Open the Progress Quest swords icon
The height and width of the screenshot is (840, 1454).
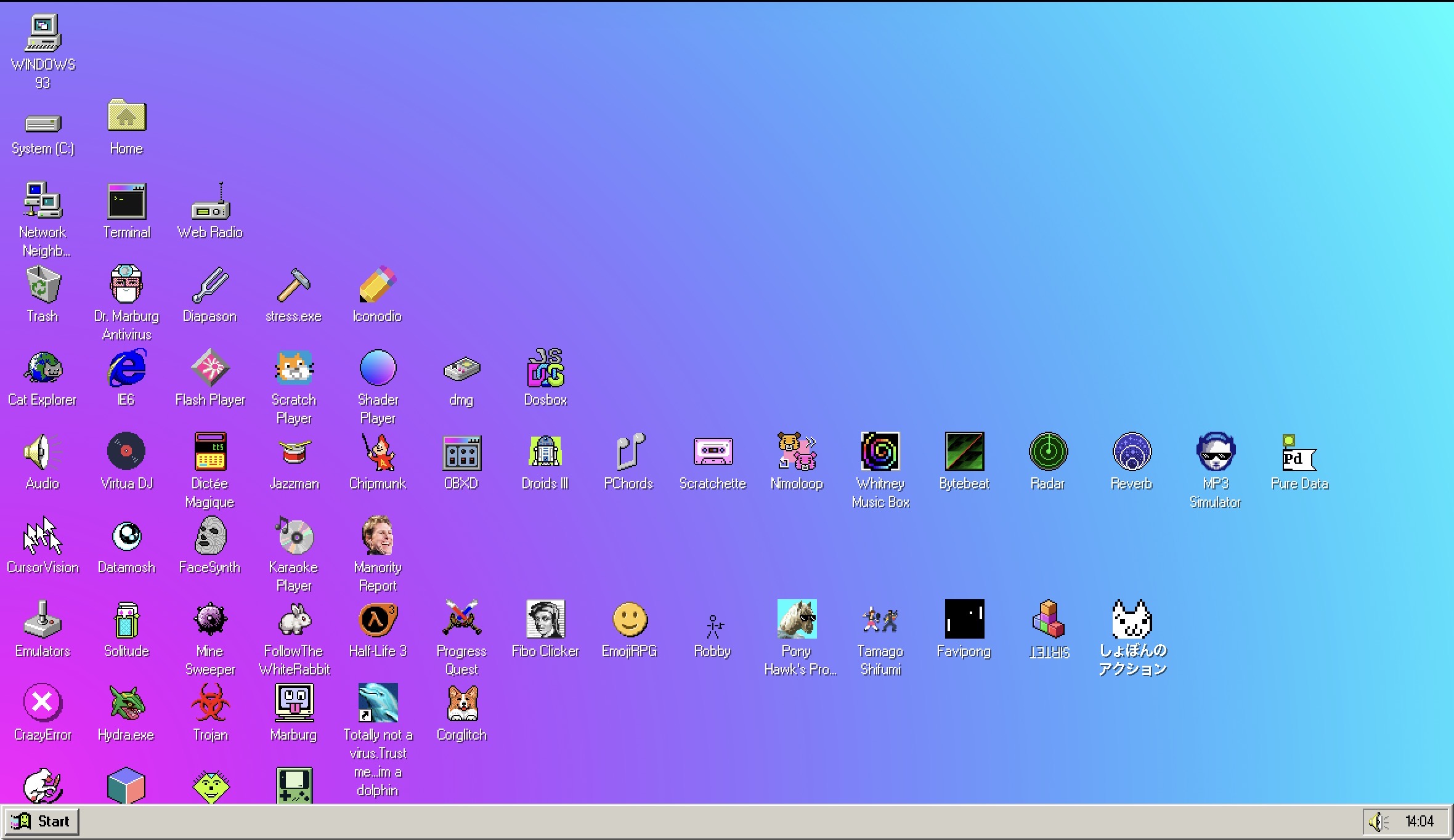click(x=461, y=618)
